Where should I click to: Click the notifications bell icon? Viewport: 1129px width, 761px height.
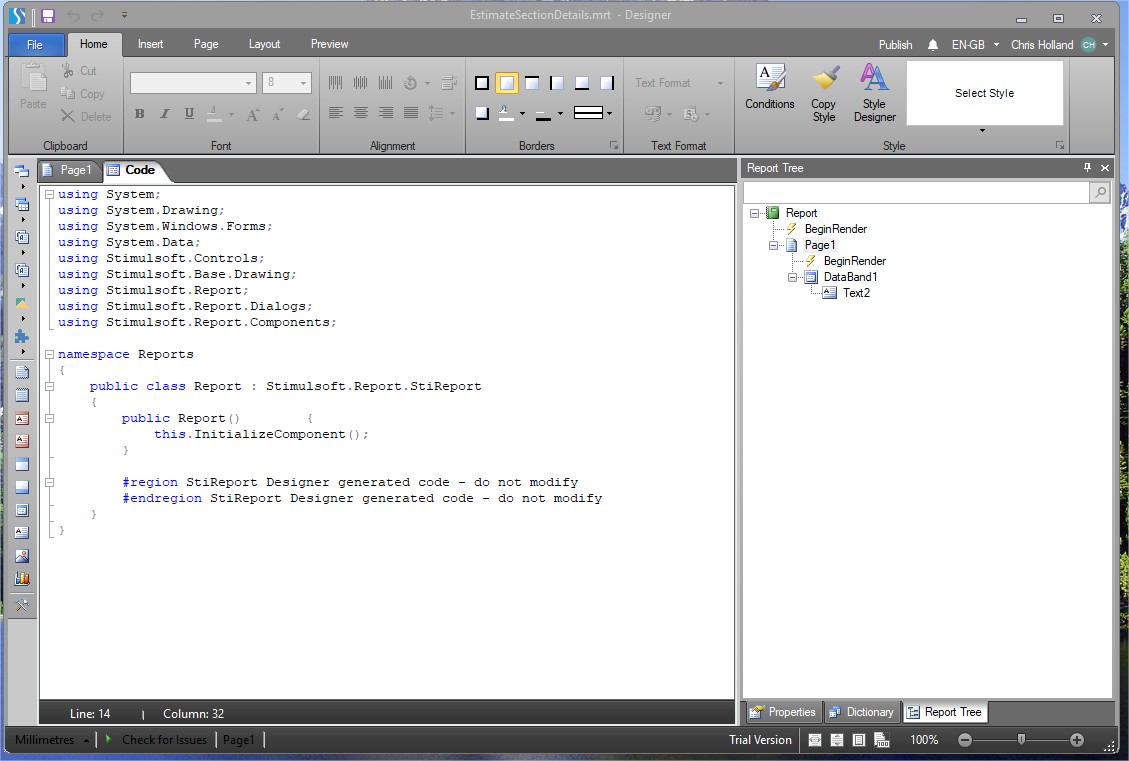(x=932, y=45)
